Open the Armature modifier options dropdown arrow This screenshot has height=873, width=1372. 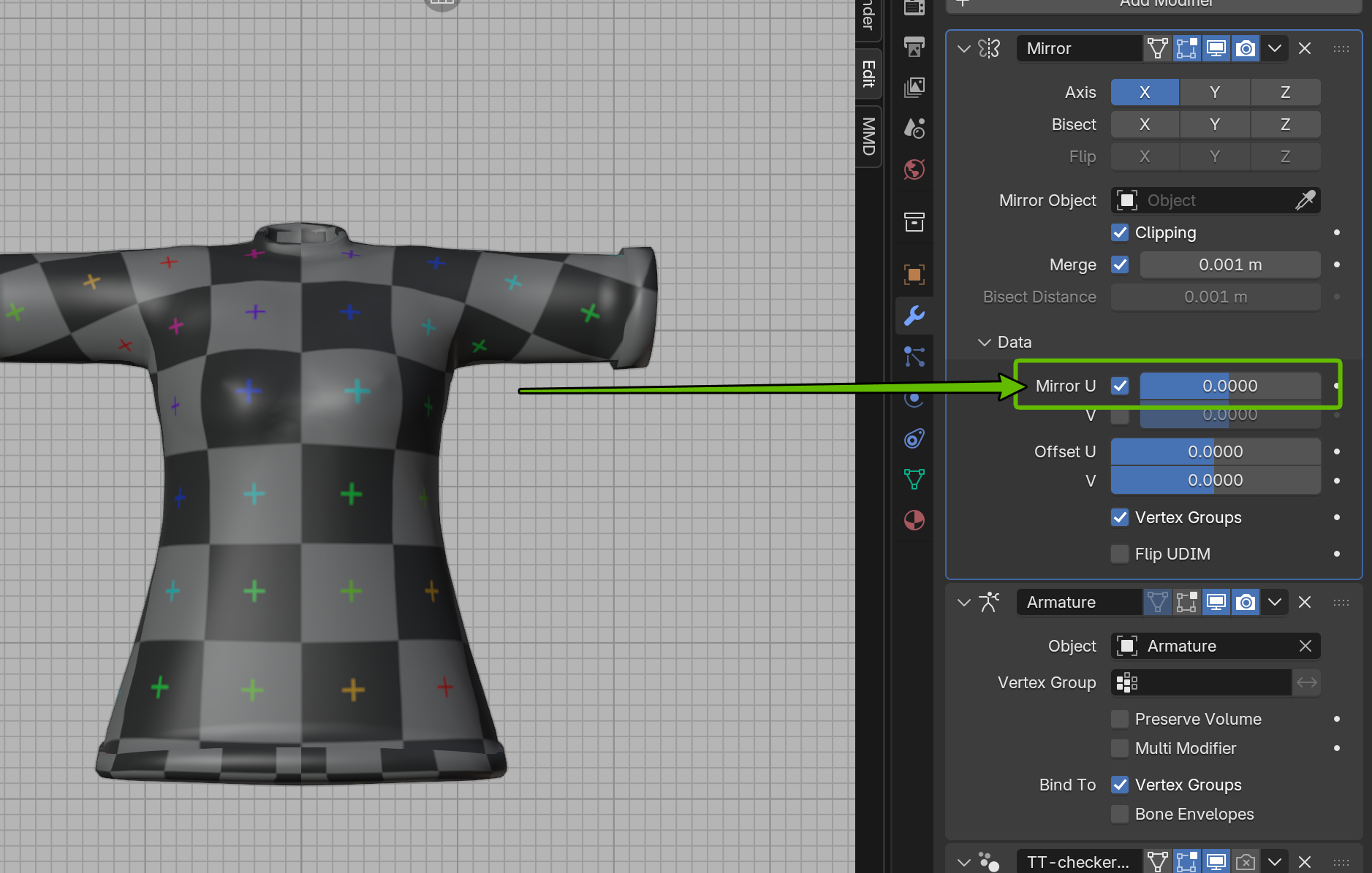point(1275,602)
